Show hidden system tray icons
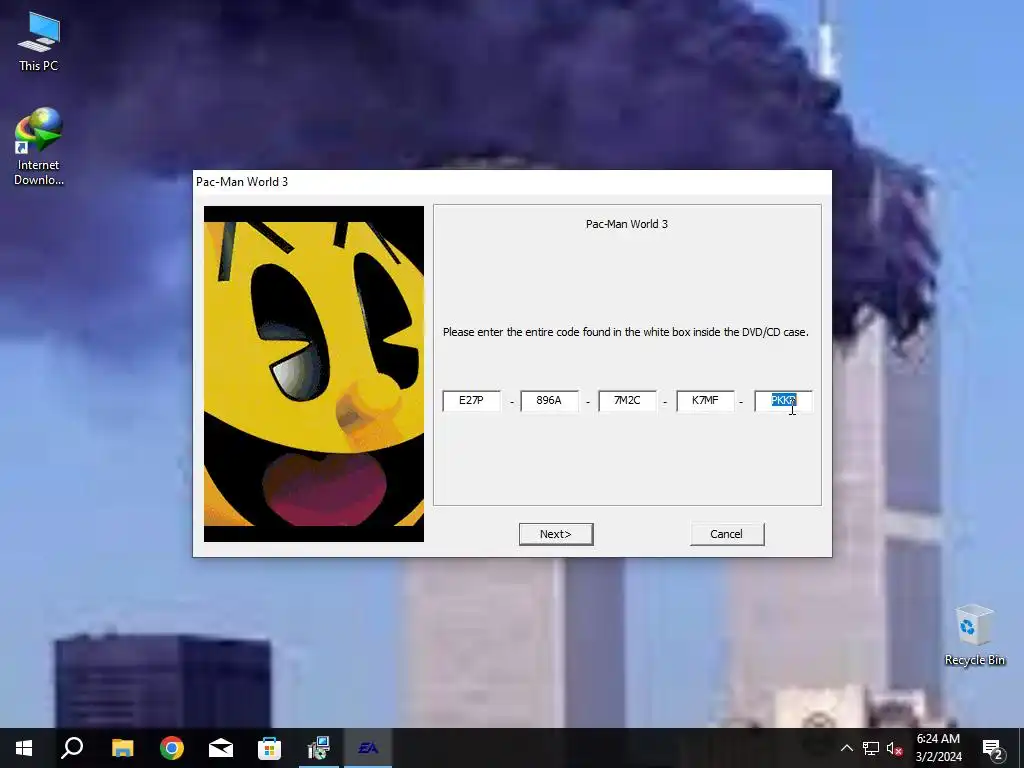Screen dimensions: 1024x768 click(x=846, y=748)
